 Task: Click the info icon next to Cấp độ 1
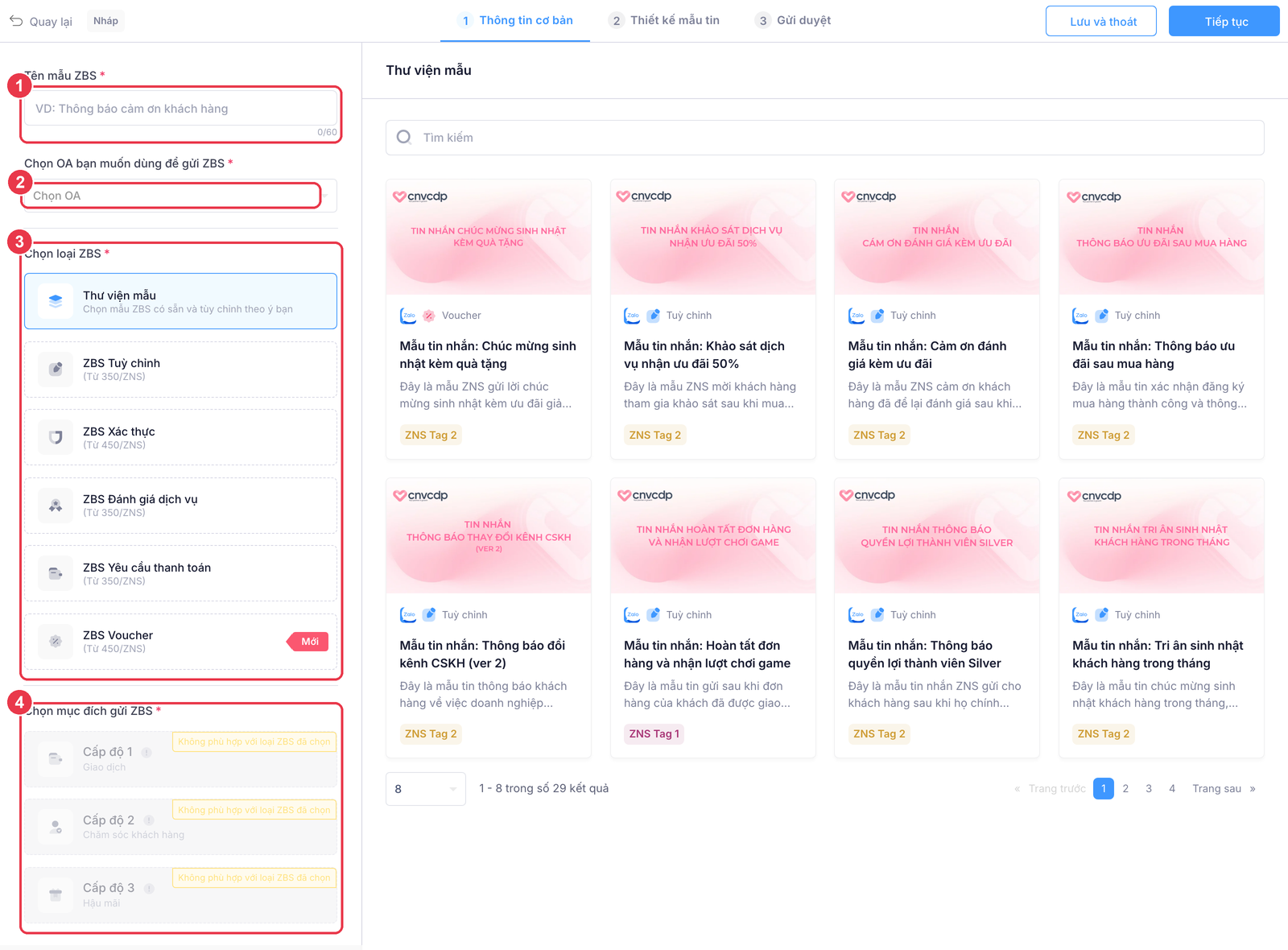(147, 753)
